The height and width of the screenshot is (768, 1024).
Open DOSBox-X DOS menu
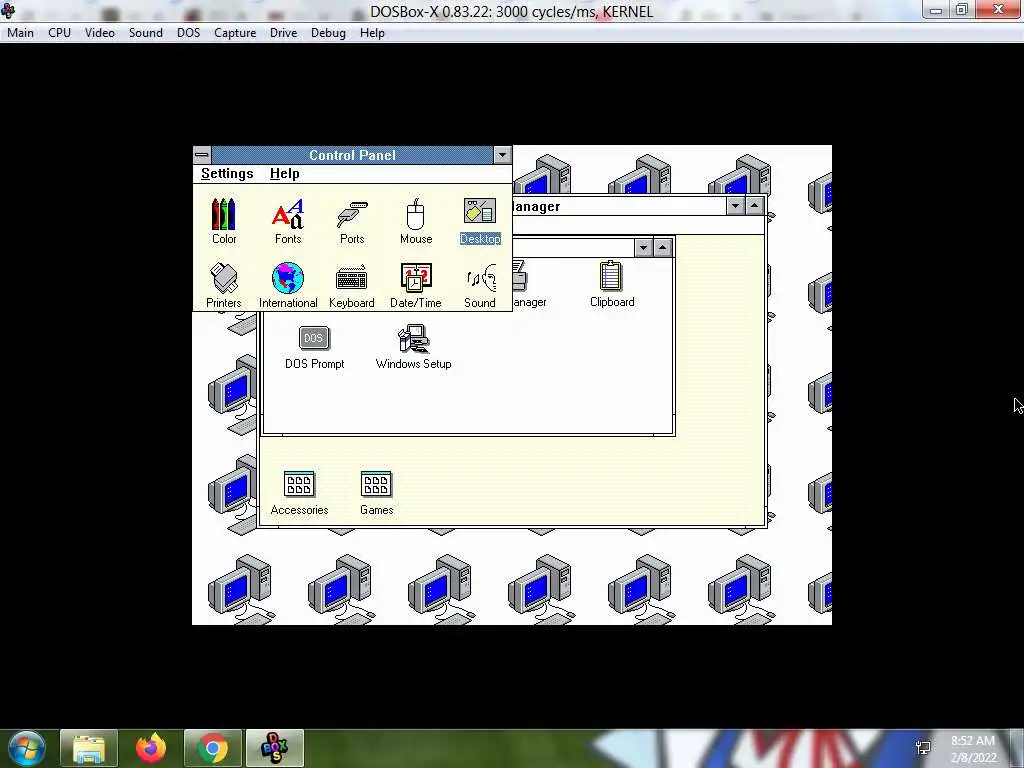188,33
